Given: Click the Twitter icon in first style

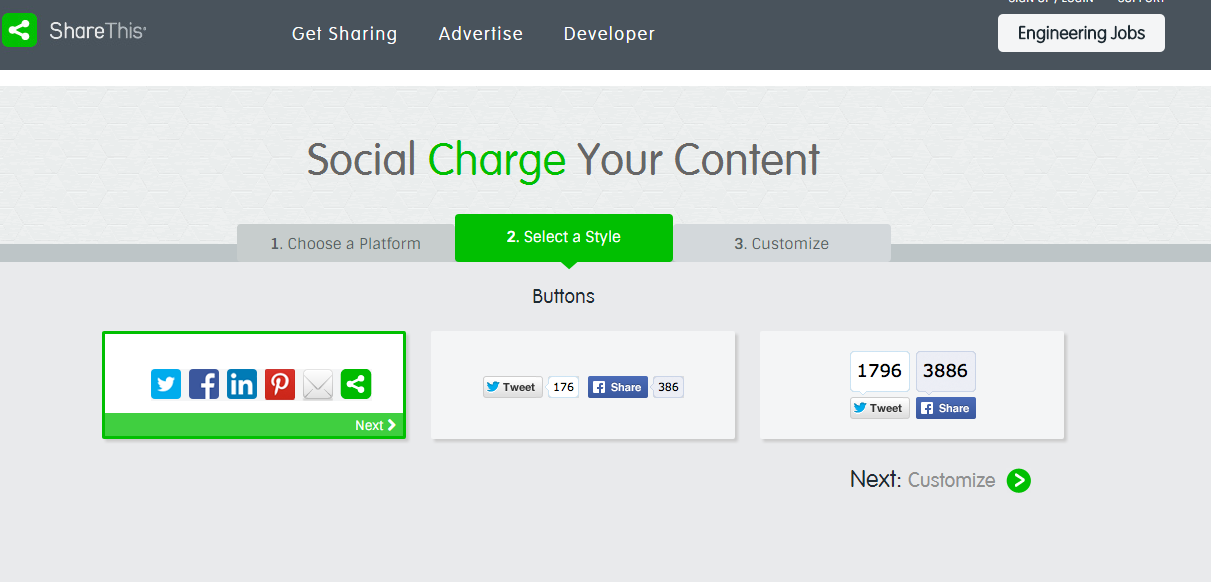Looking at the screenshot, I should click(166, 384).
